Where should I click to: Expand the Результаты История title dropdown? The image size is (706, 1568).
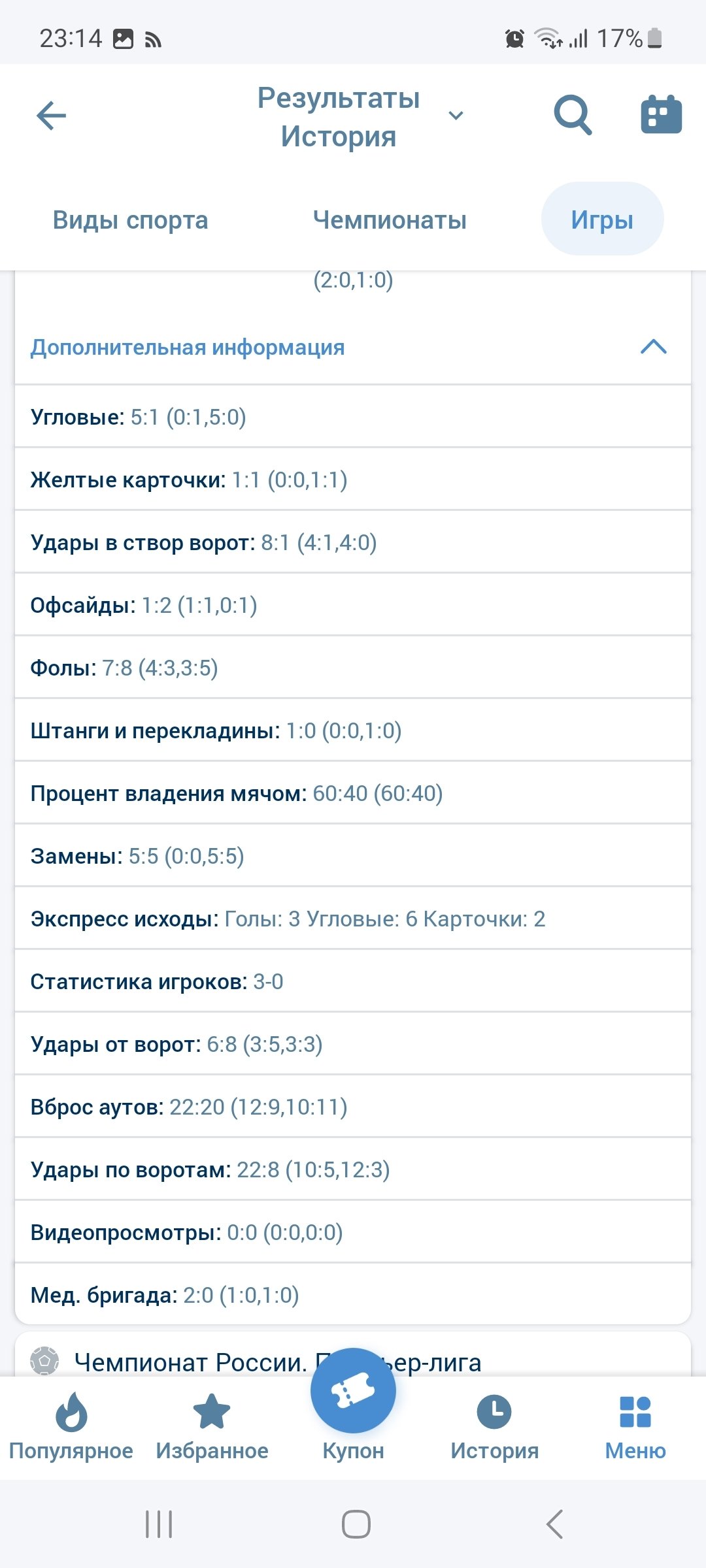[x=456, y=116]
